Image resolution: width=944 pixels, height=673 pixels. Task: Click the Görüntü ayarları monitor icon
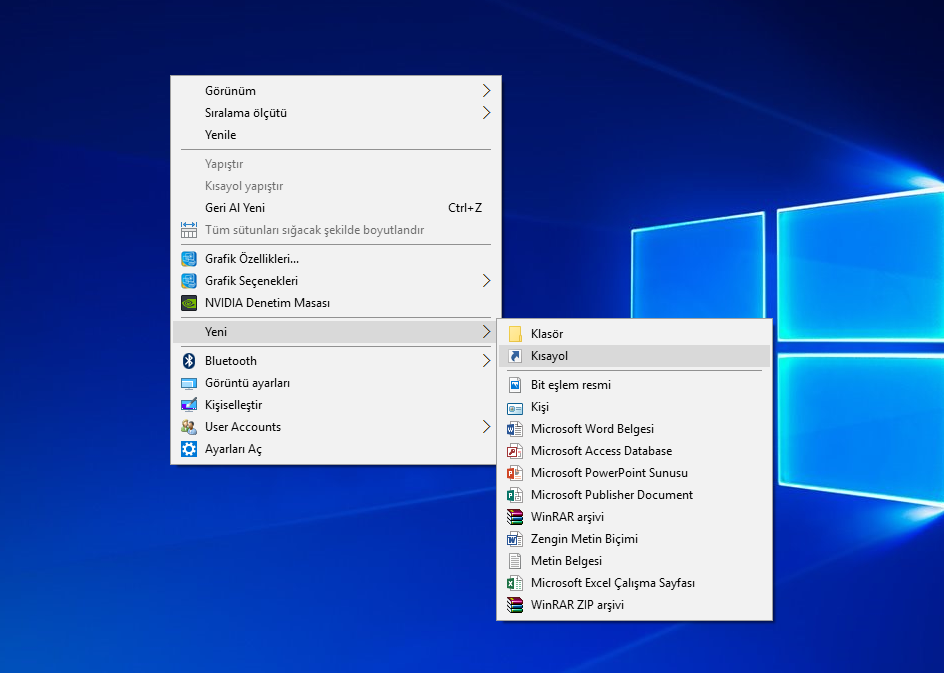pos(189,383)
